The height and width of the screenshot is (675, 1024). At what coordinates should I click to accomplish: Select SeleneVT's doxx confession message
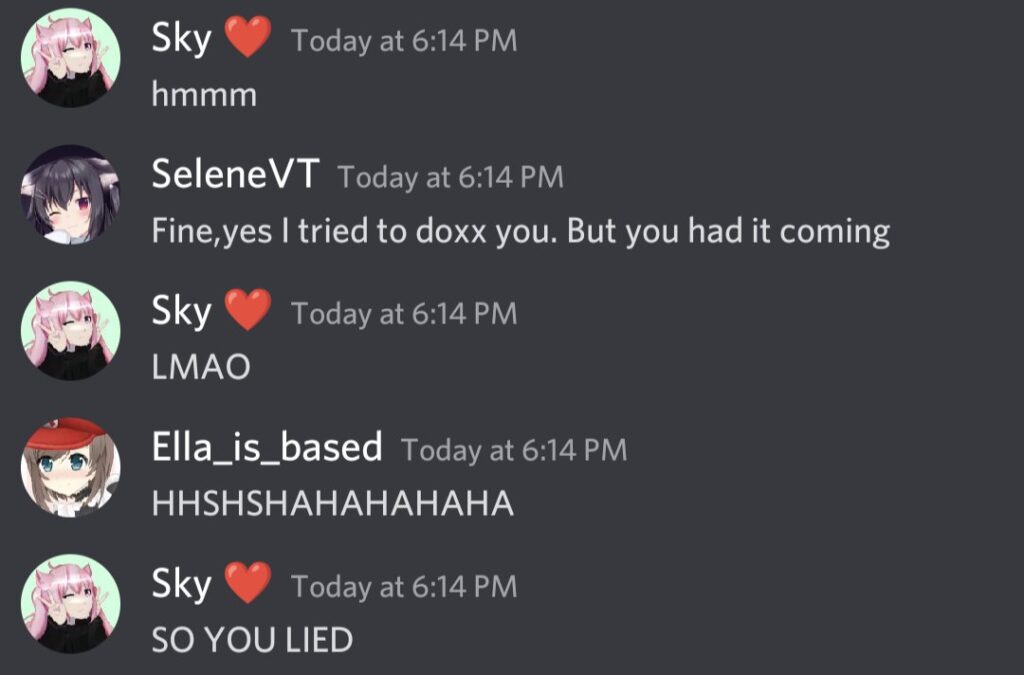[x=520, y=232]
